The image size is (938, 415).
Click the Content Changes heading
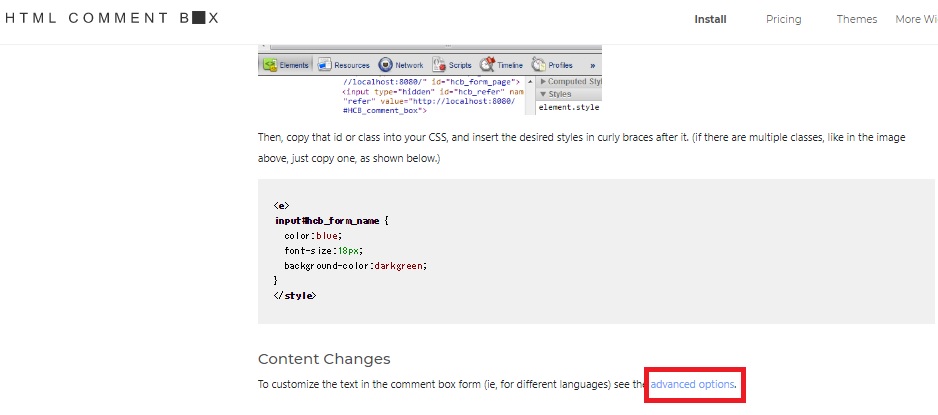tap(324, 359)
